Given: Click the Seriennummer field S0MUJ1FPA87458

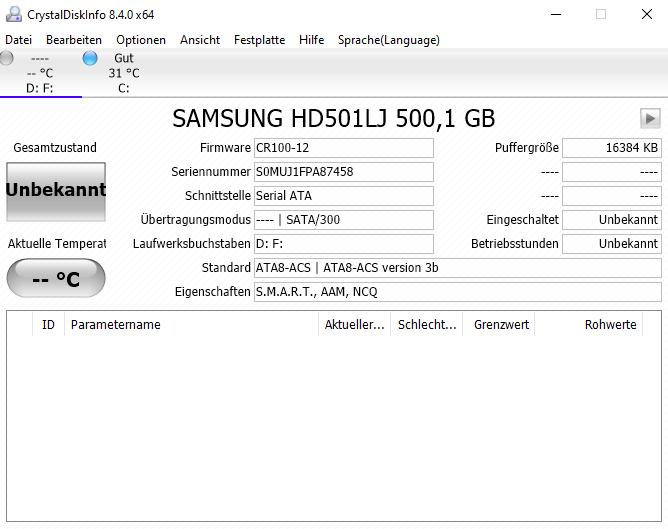Looking at the screenshot, I should 344,172.
